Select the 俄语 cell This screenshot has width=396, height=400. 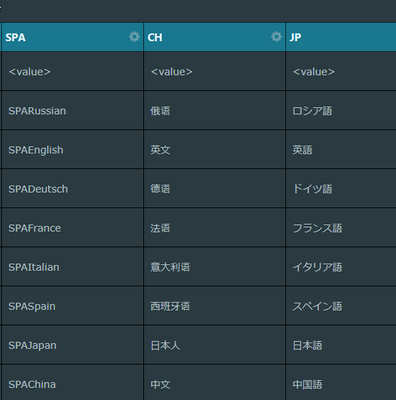point(214,110)
